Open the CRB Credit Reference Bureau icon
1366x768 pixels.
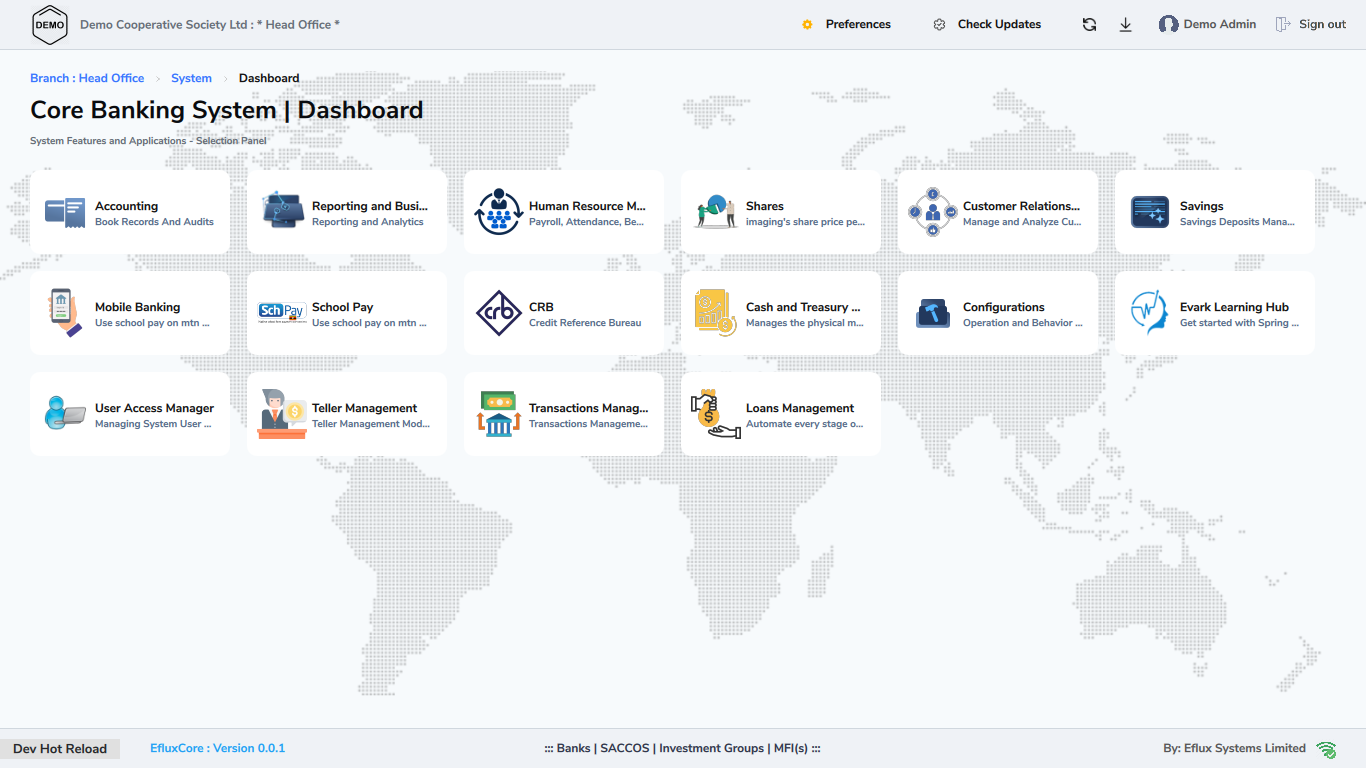pyautogui.click(x=499, y=313)
